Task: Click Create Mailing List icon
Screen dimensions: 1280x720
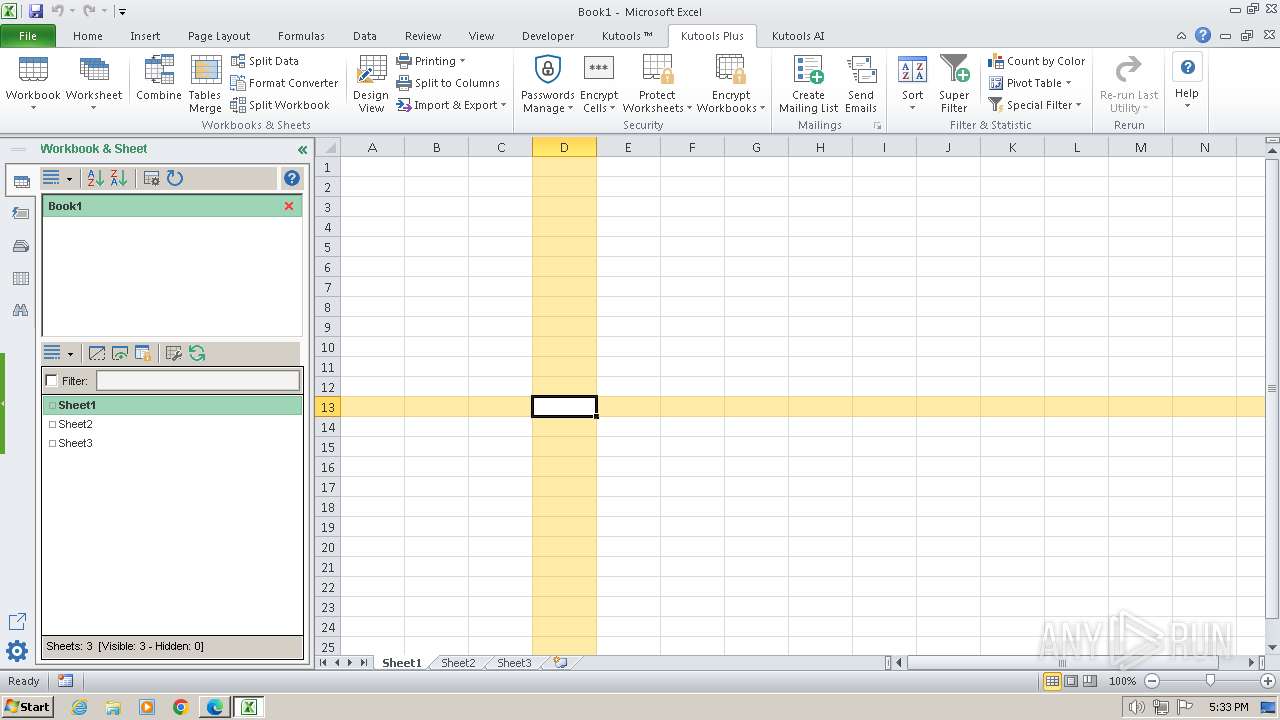Action: (x=808, y=70)
